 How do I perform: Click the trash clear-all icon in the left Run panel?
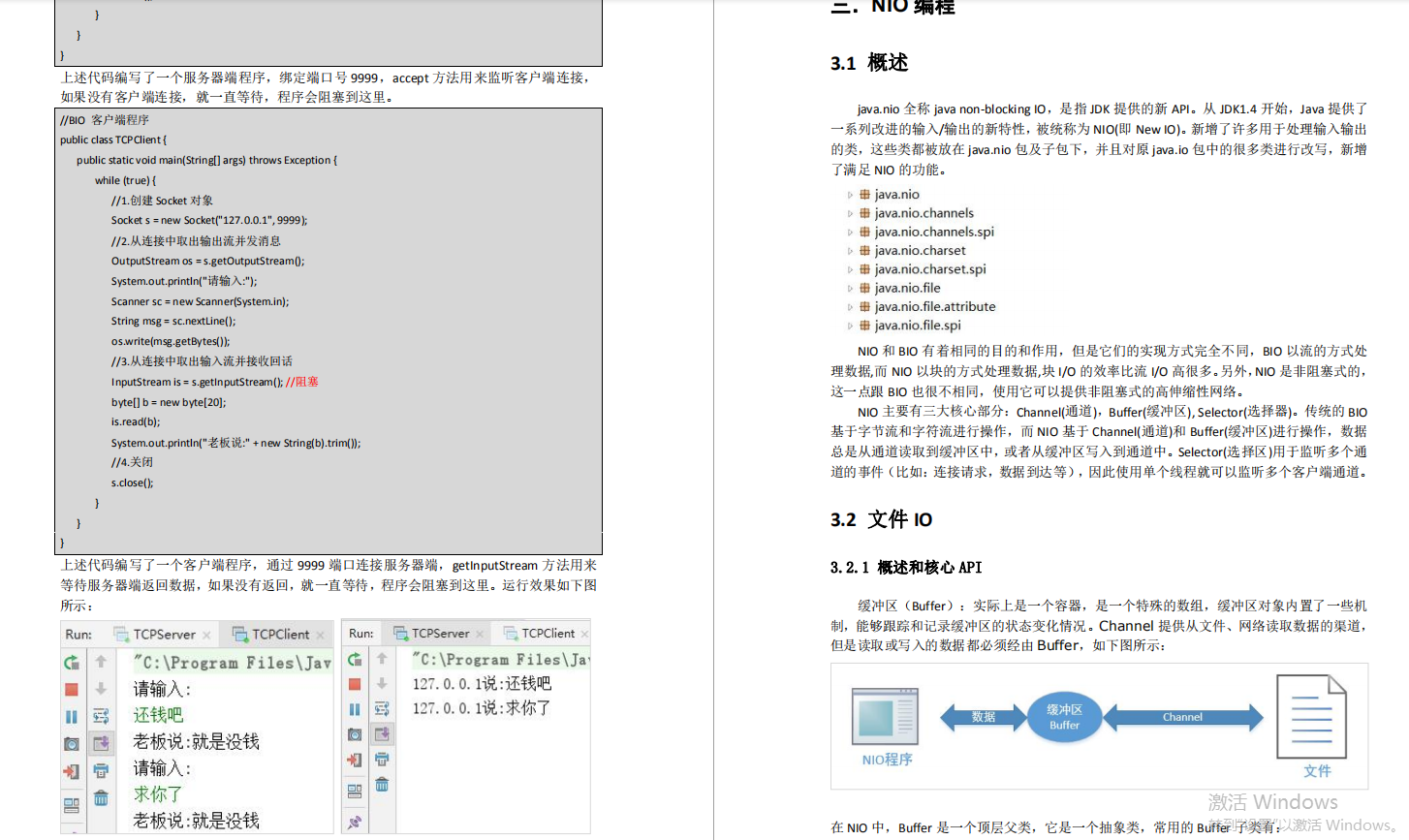pos(101,798)
